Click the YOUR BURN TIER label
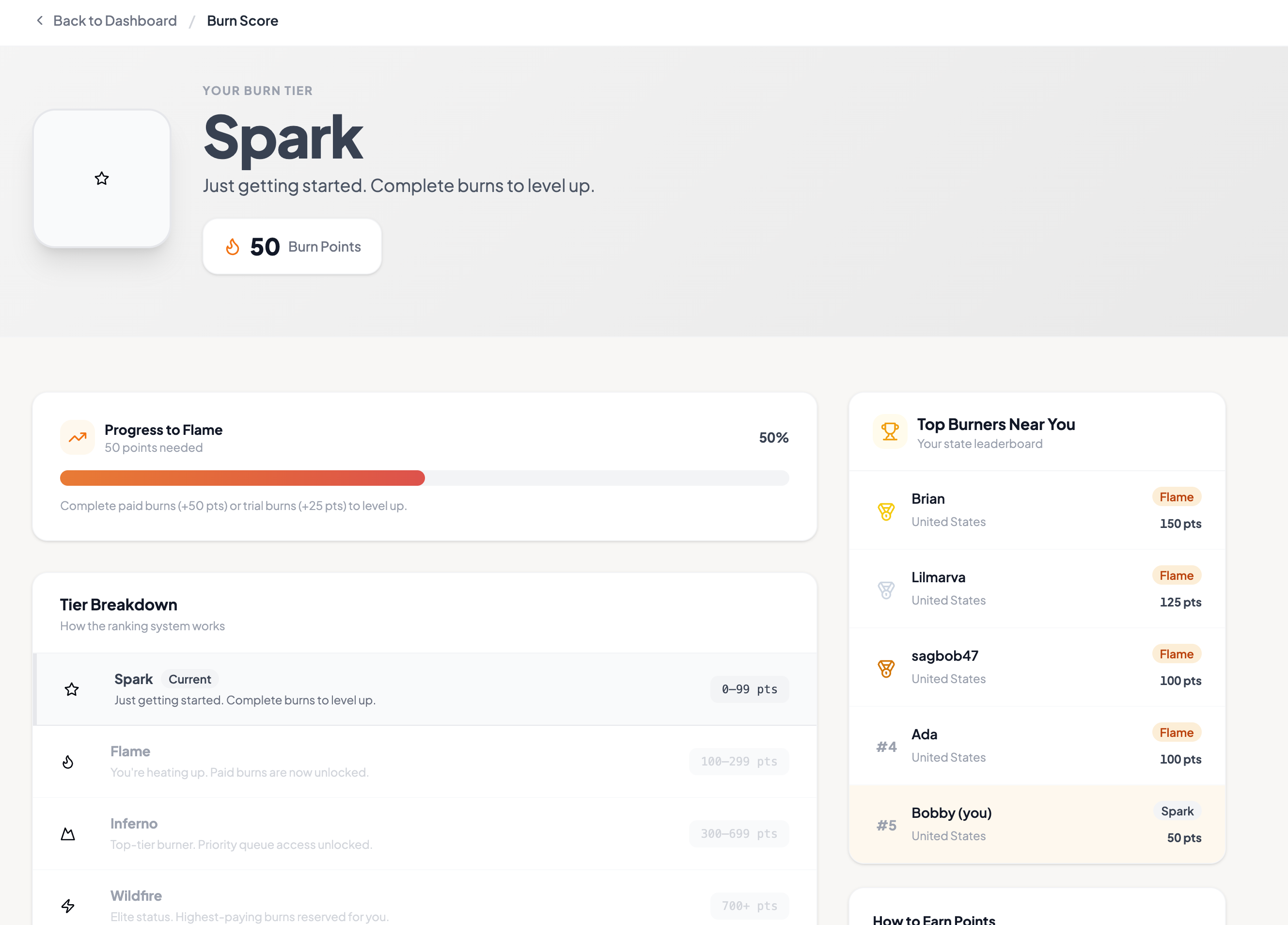This screenshot has height=925, width=1288. (x=257, y=91)
